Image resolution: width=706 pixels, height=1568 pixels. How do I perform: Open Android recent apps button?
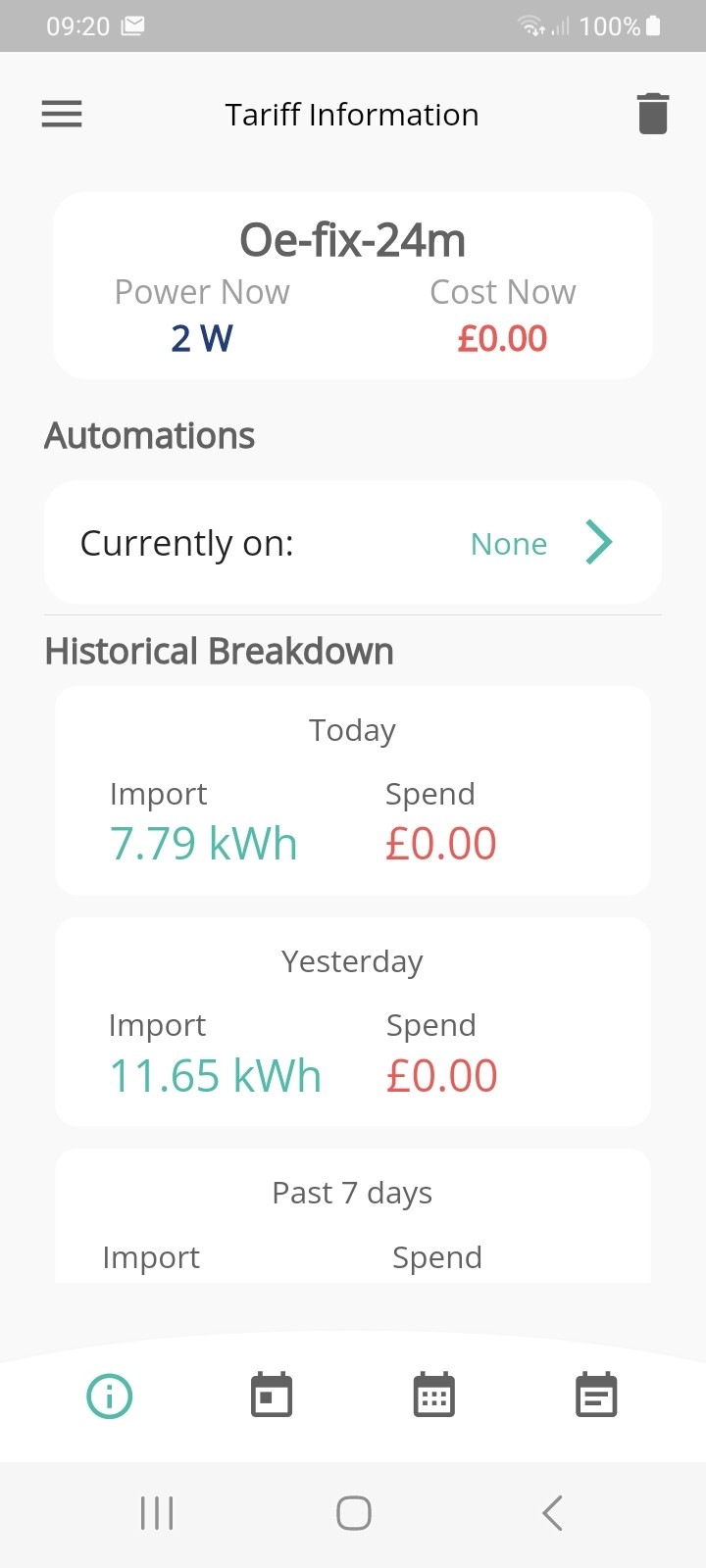pyautogui.click(x=157, y=1513)
